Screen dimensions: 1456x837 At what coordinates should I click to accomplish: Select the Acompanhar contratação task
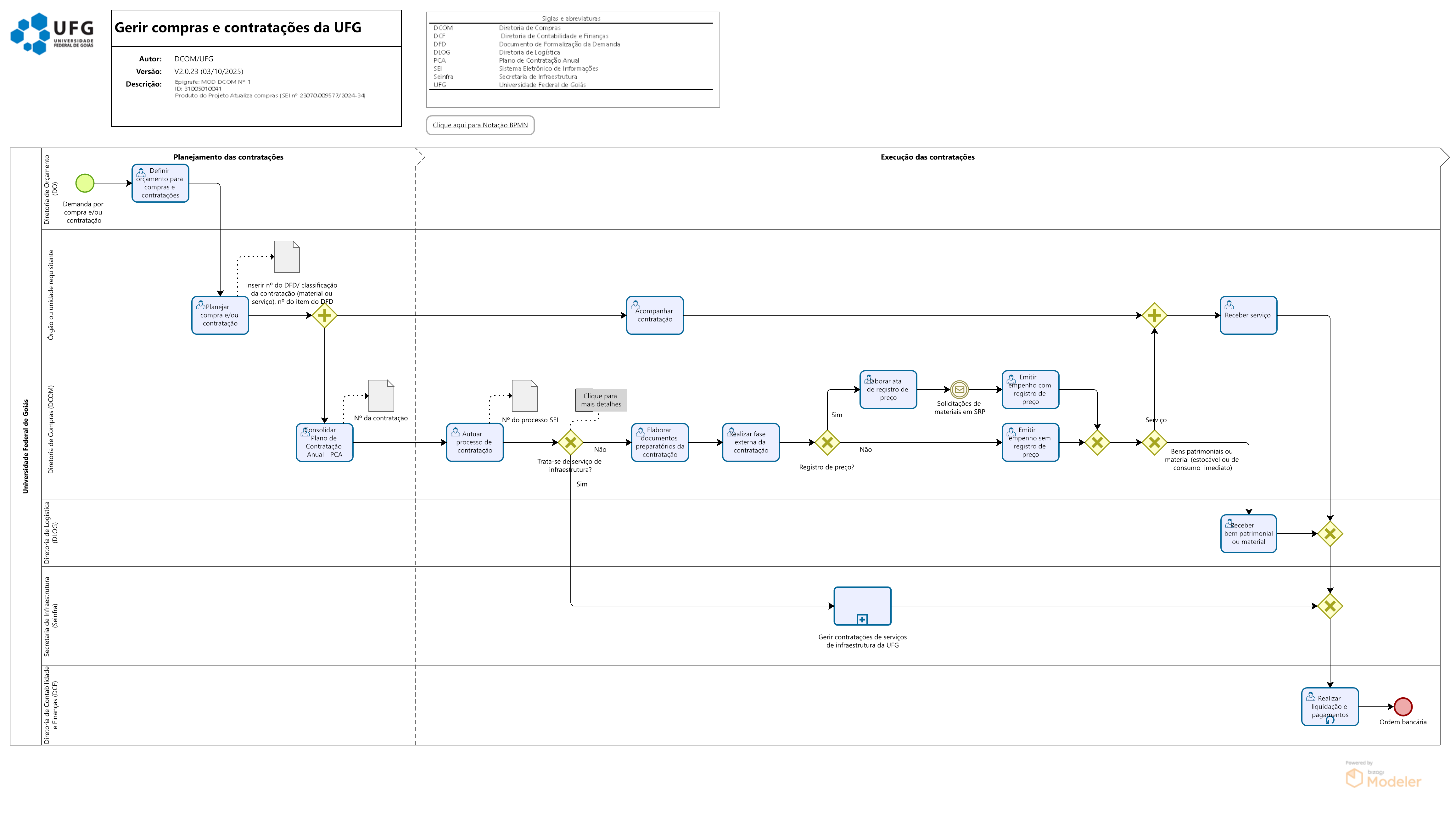click(654, 315)
